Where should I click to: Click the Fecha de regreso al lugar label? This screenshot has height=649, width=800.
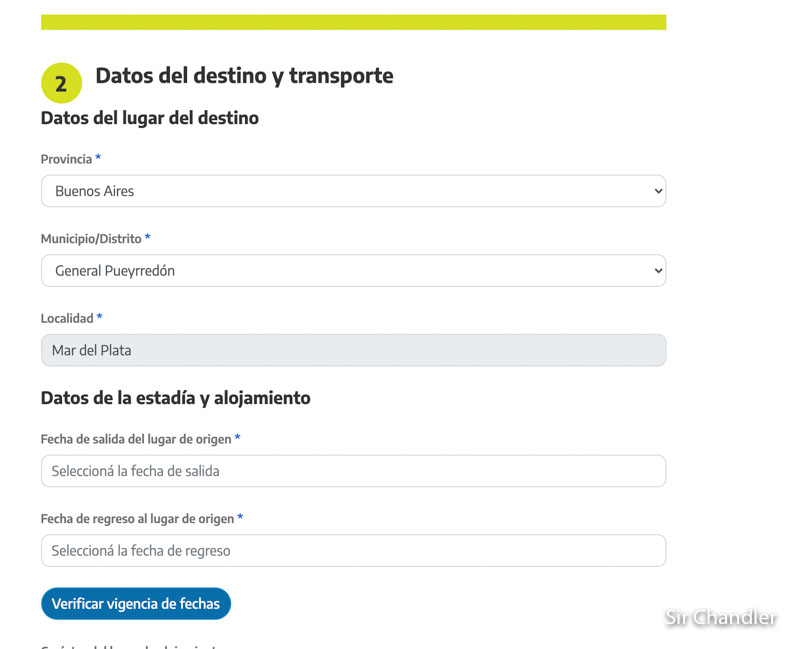coord(137,519)
